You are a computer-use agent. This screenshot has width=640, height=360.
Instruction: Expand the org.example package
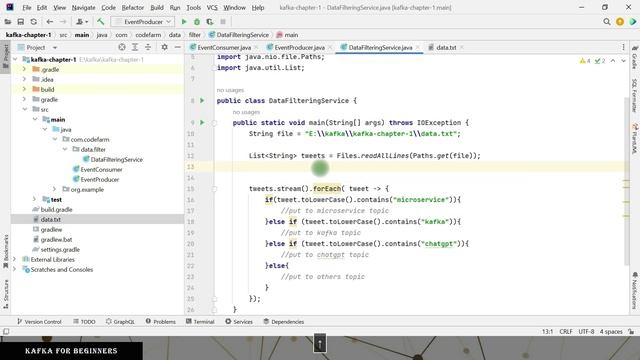[55, 189]
